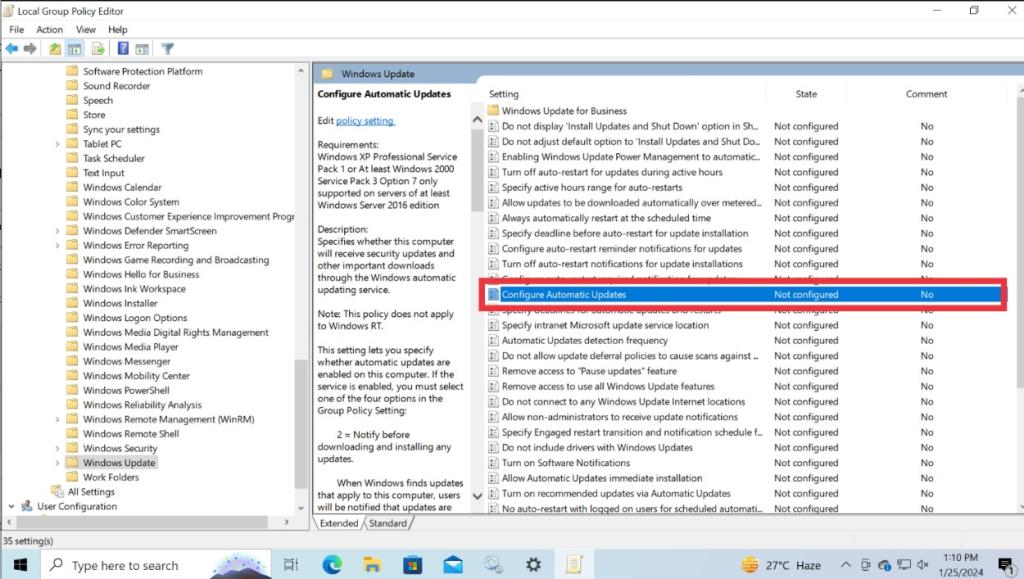Click the Back navigation arrow in the toolbar
Screen dimensions: 1024x579
(11, 48)
